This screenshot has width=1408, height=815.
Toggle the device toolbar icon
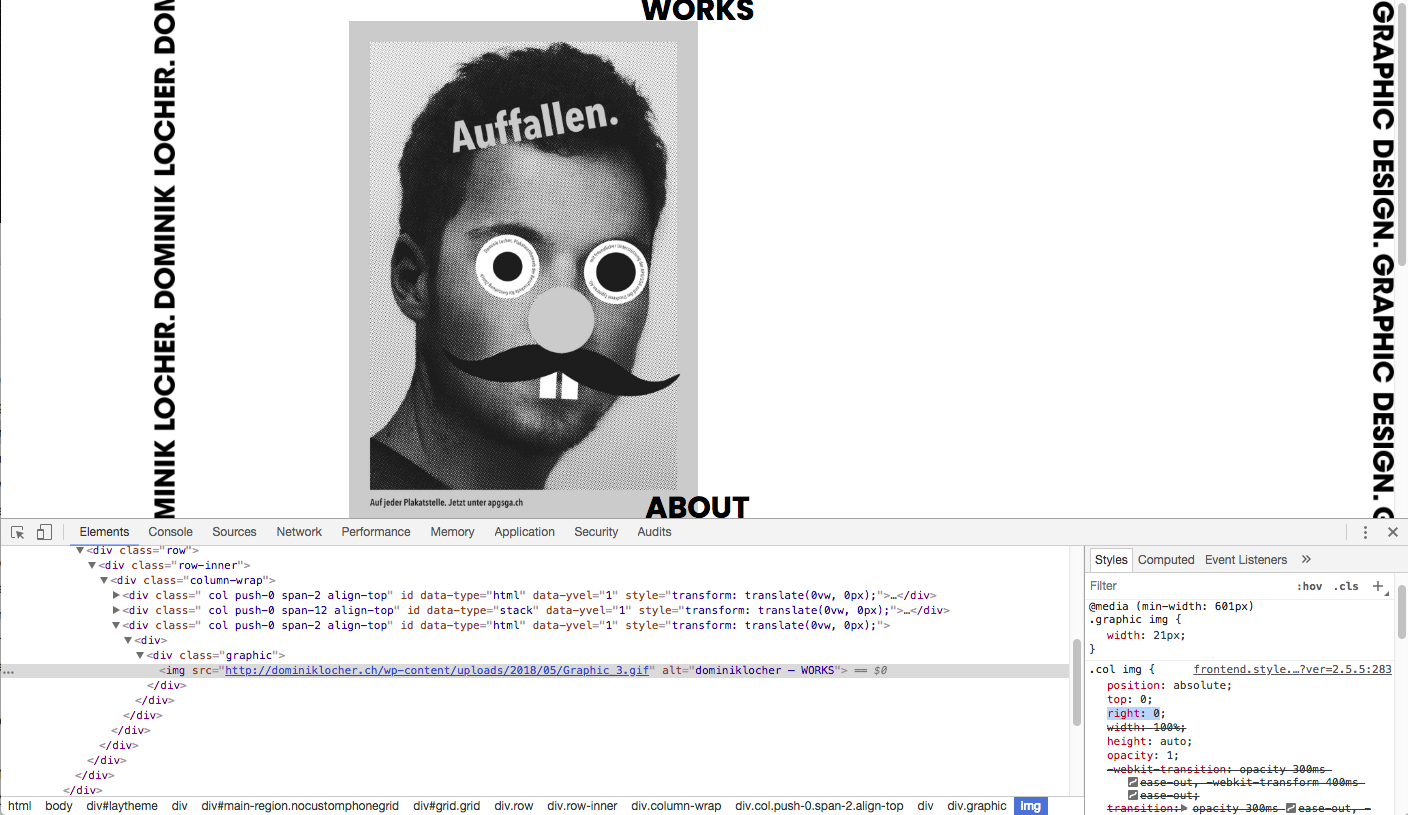44,532
